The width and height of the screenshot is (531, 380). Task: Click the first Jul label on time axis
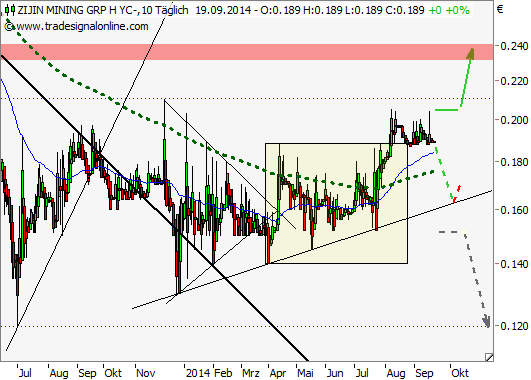tap(25, 373)
